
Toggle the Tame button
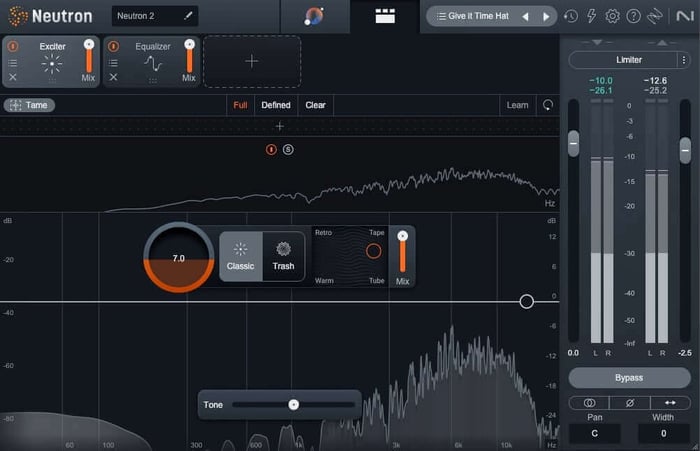pos(29,105)
